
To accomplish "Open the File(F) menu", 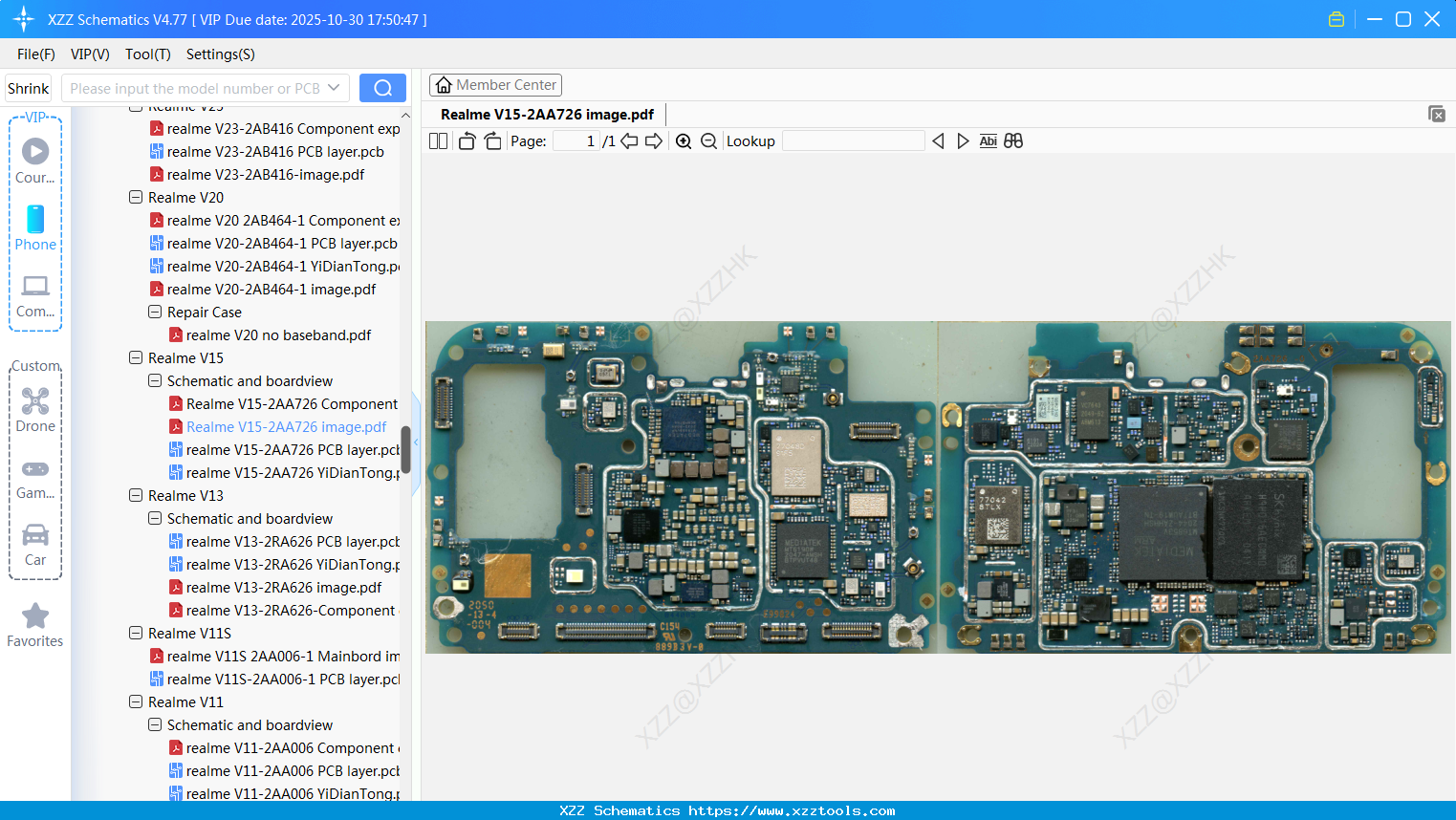I will click(36, 54).
